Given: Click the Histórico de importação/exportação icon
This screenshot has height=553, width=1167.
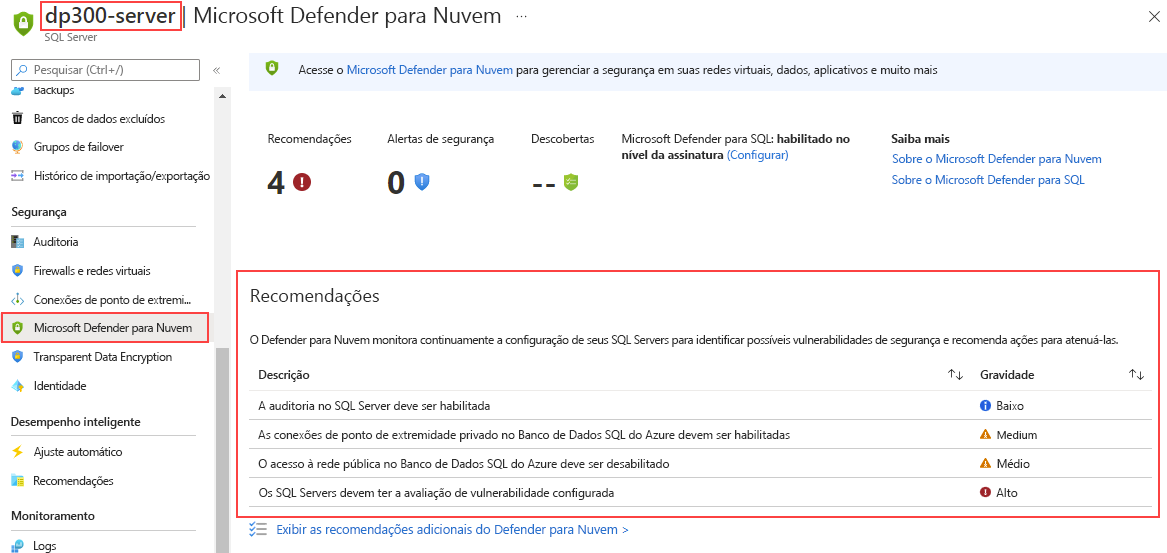Looking at the screenshot, I should pos(18,176).
